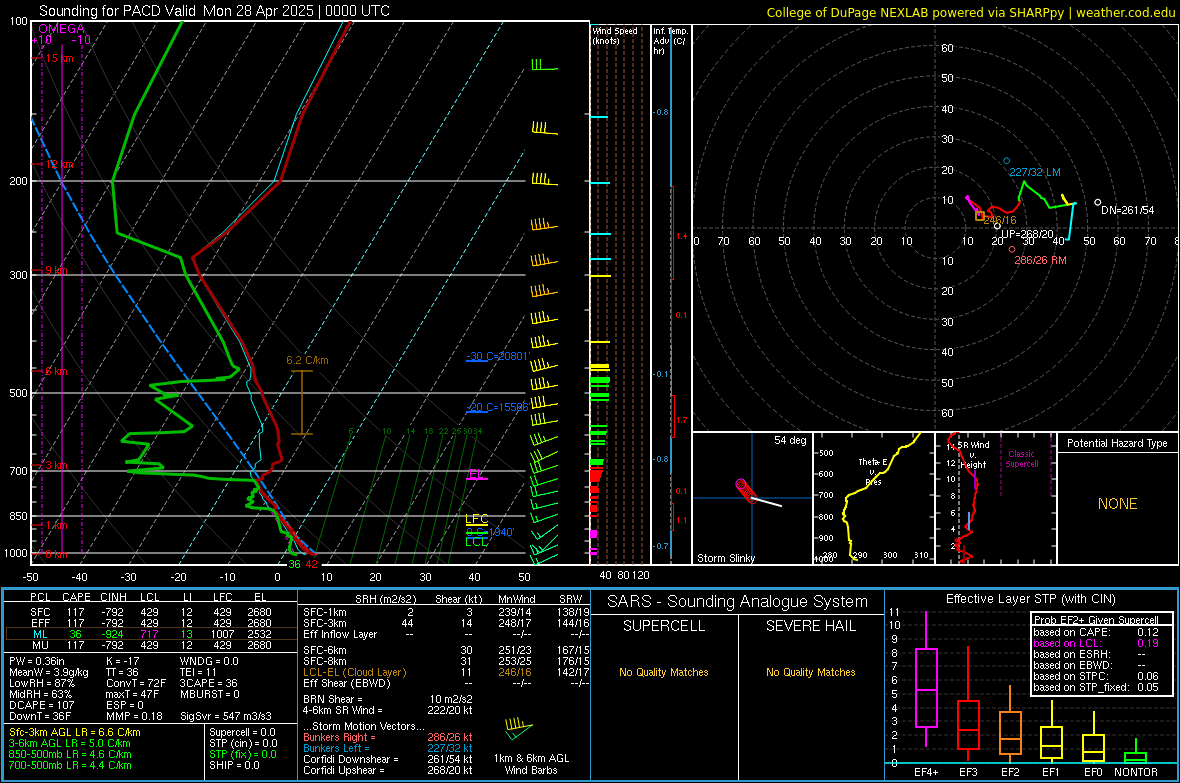This screenshot has height=783, width=1180.
Task: Select the 6.2 C/km lapse rate label
Action: click(x=307, y=360)
